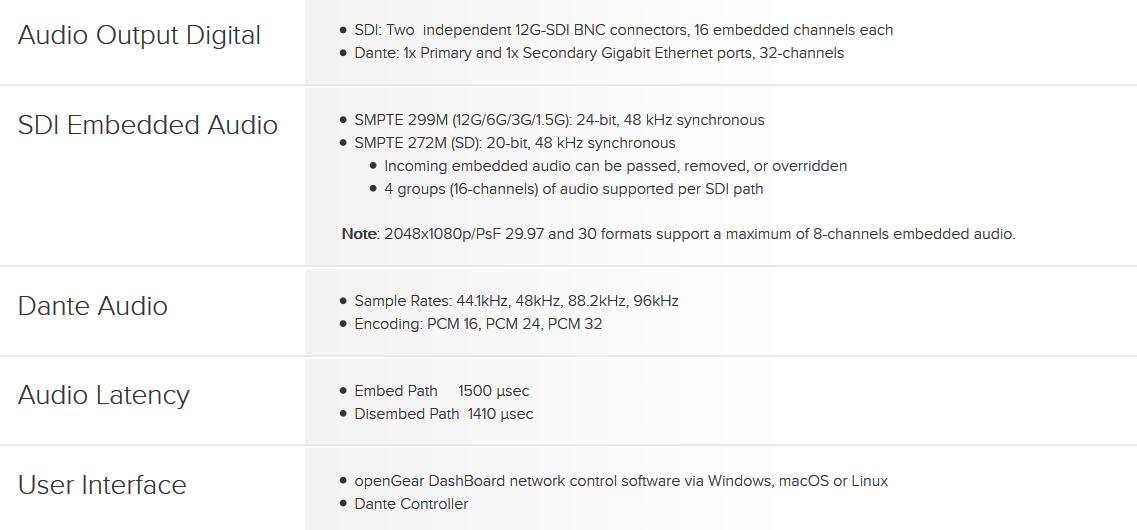
Task: Click the User Interface section heading
Action: coord(102,485)
